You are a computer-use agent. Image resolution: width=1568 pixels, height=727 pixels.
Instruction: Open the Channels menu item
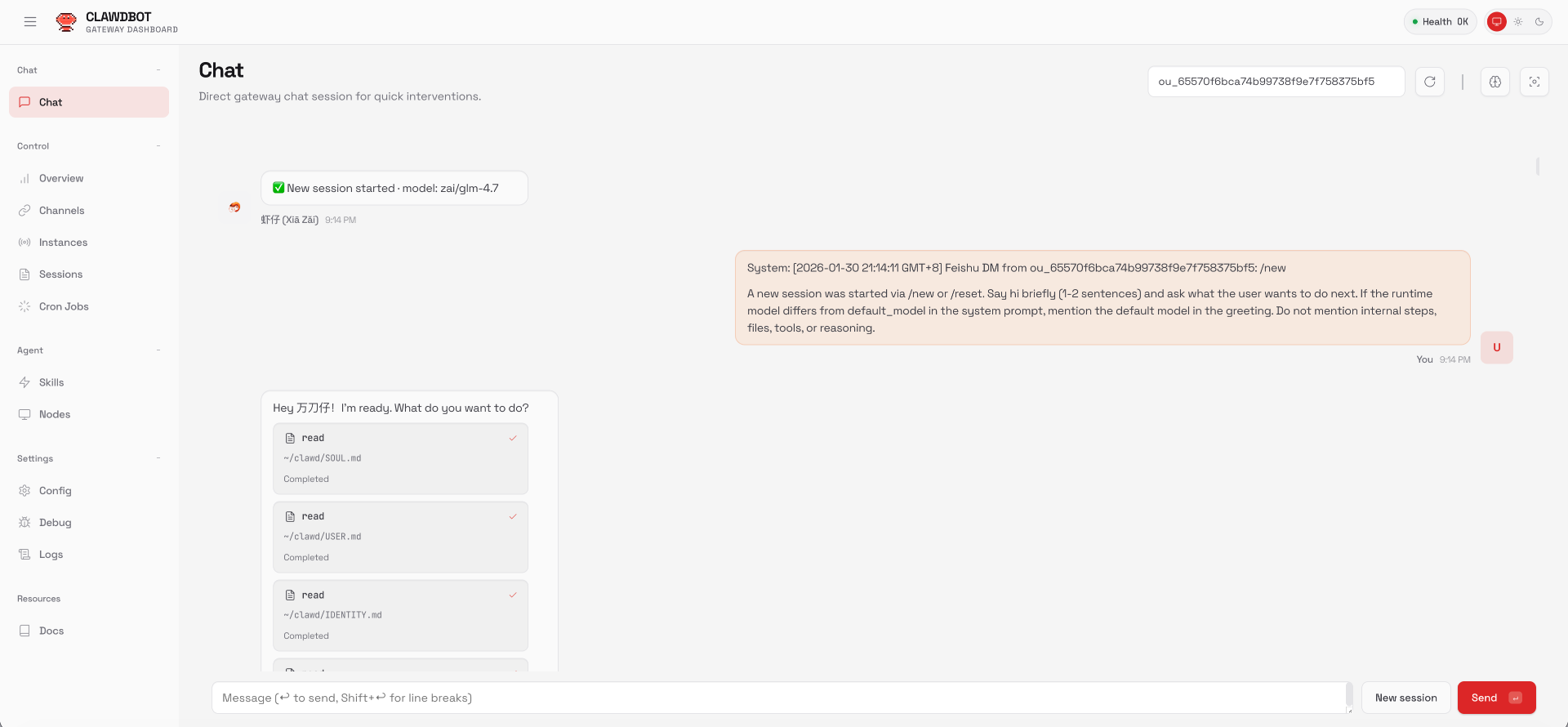(x=61, y=211)
